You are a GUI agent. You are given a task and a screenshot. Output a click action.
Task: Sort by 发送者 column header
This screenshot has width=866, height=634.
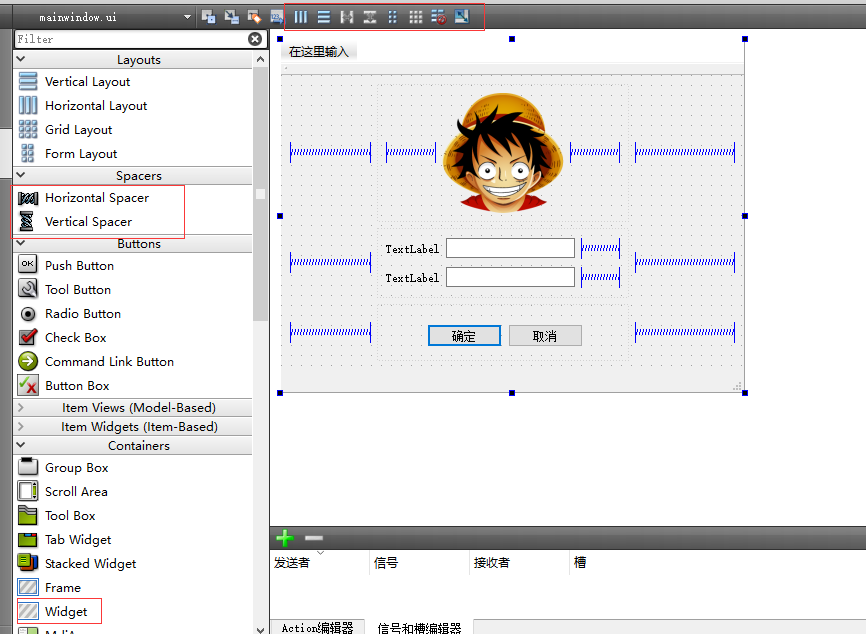[320, 562]
